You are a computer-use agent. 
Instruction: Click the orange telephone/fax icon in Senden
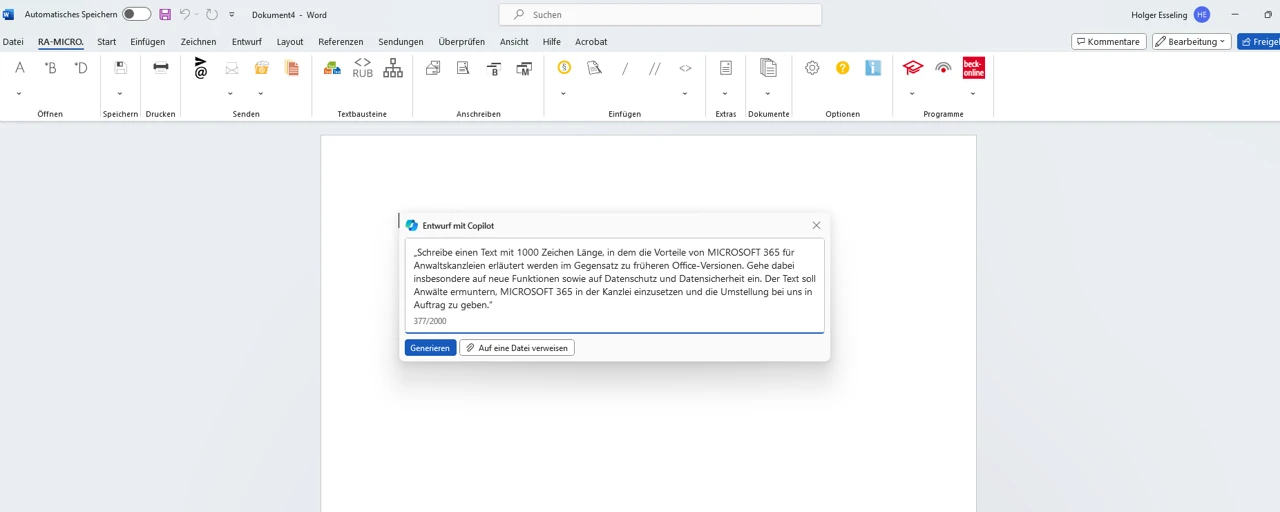(x=261, y=68)
